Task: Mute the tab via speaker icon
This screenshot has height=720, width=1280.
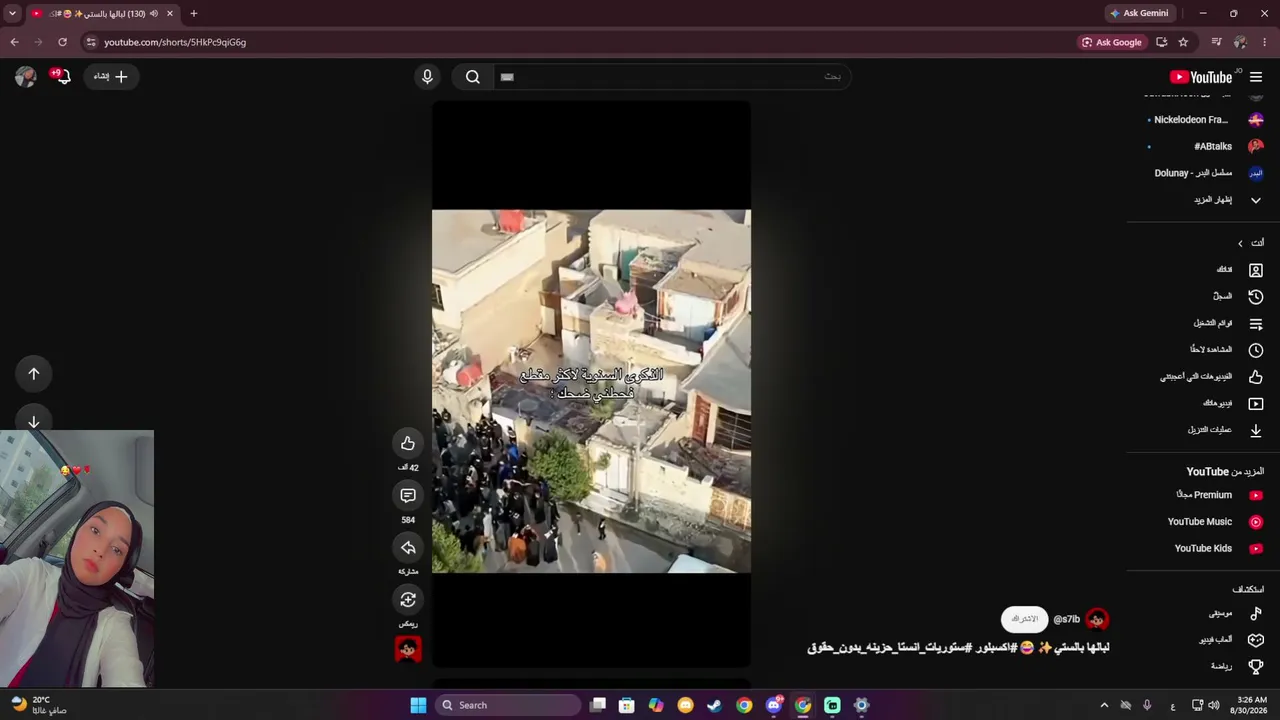Action: [153, 13]
